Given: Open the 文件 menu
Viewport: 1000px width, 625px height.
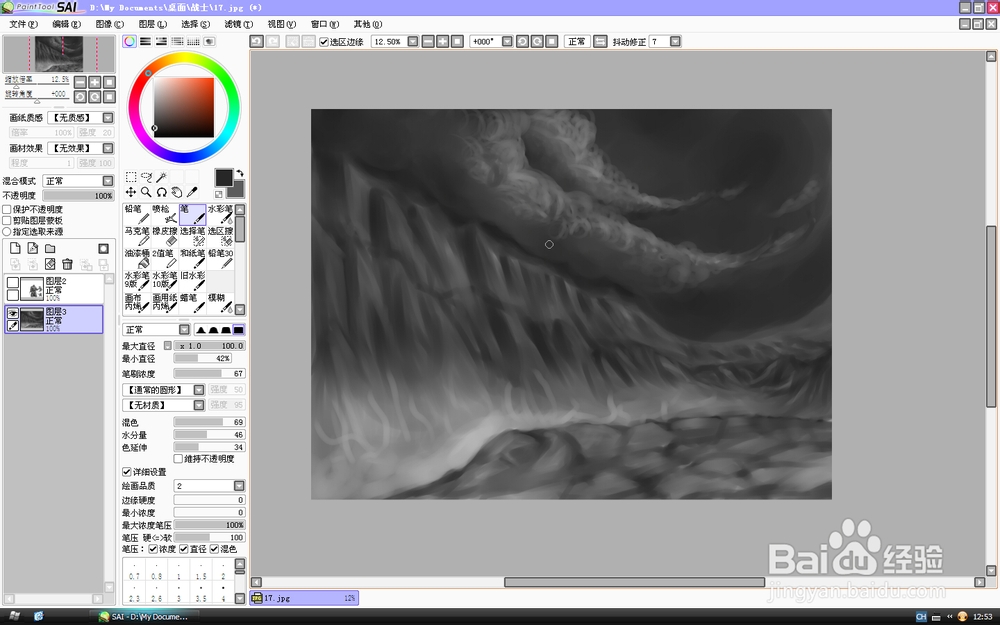Looking at the screenshot, I should click(x=23, y=24).
